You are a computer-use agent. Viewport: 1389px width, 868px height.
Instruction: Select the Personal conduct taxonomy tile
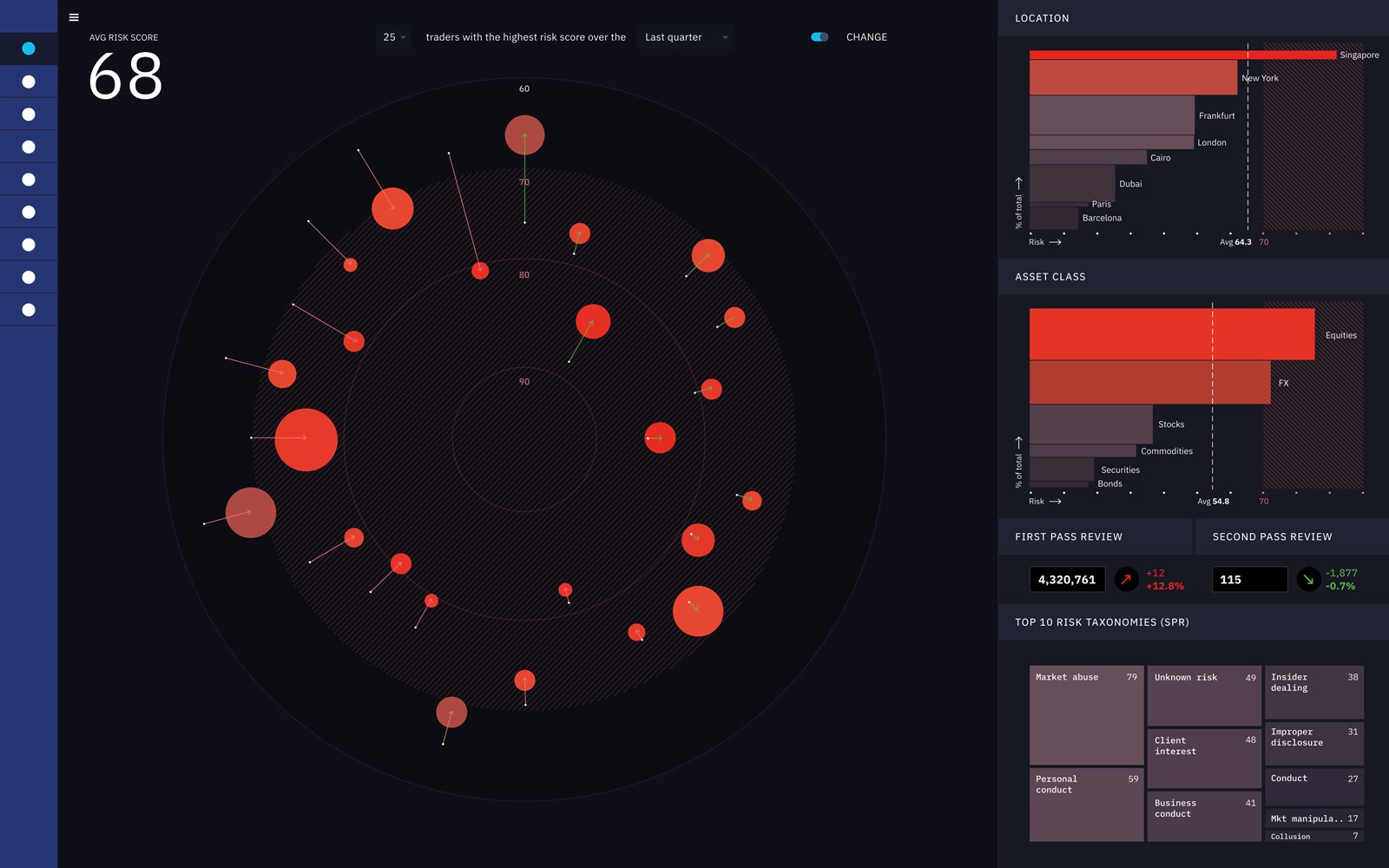tap(1085, 805)
